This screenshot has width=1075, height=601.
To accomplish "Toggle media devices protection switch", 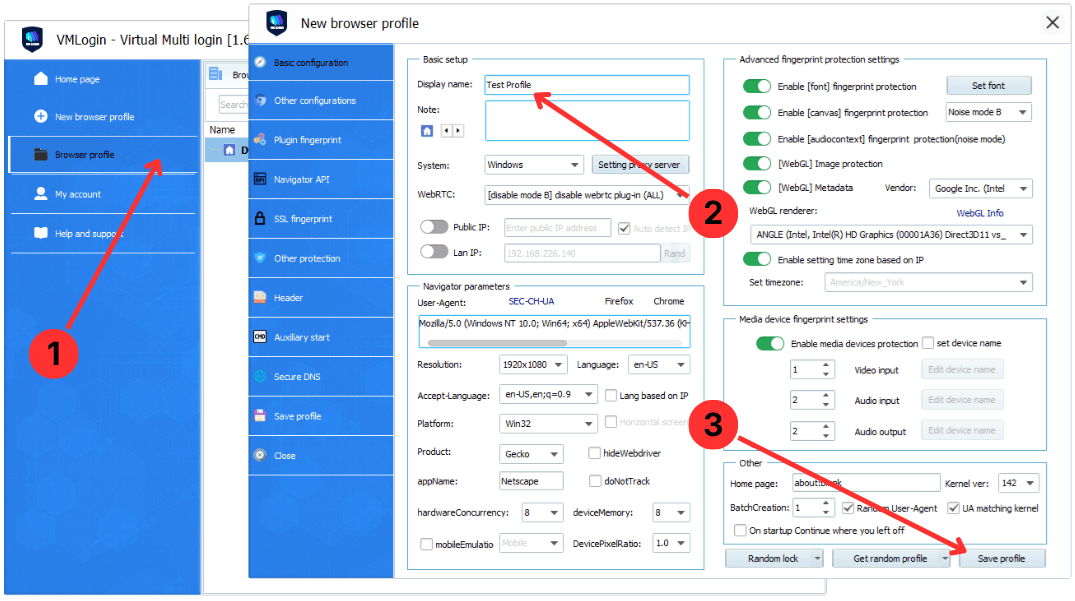I will point(770,343).
